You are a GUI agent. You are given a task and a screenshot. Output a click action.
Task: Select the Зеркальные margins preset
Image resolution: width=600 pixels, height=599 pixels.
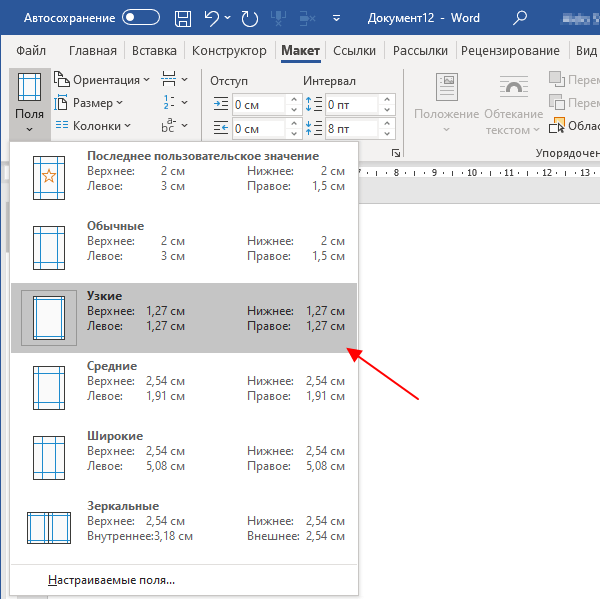[x=184, y=528]
